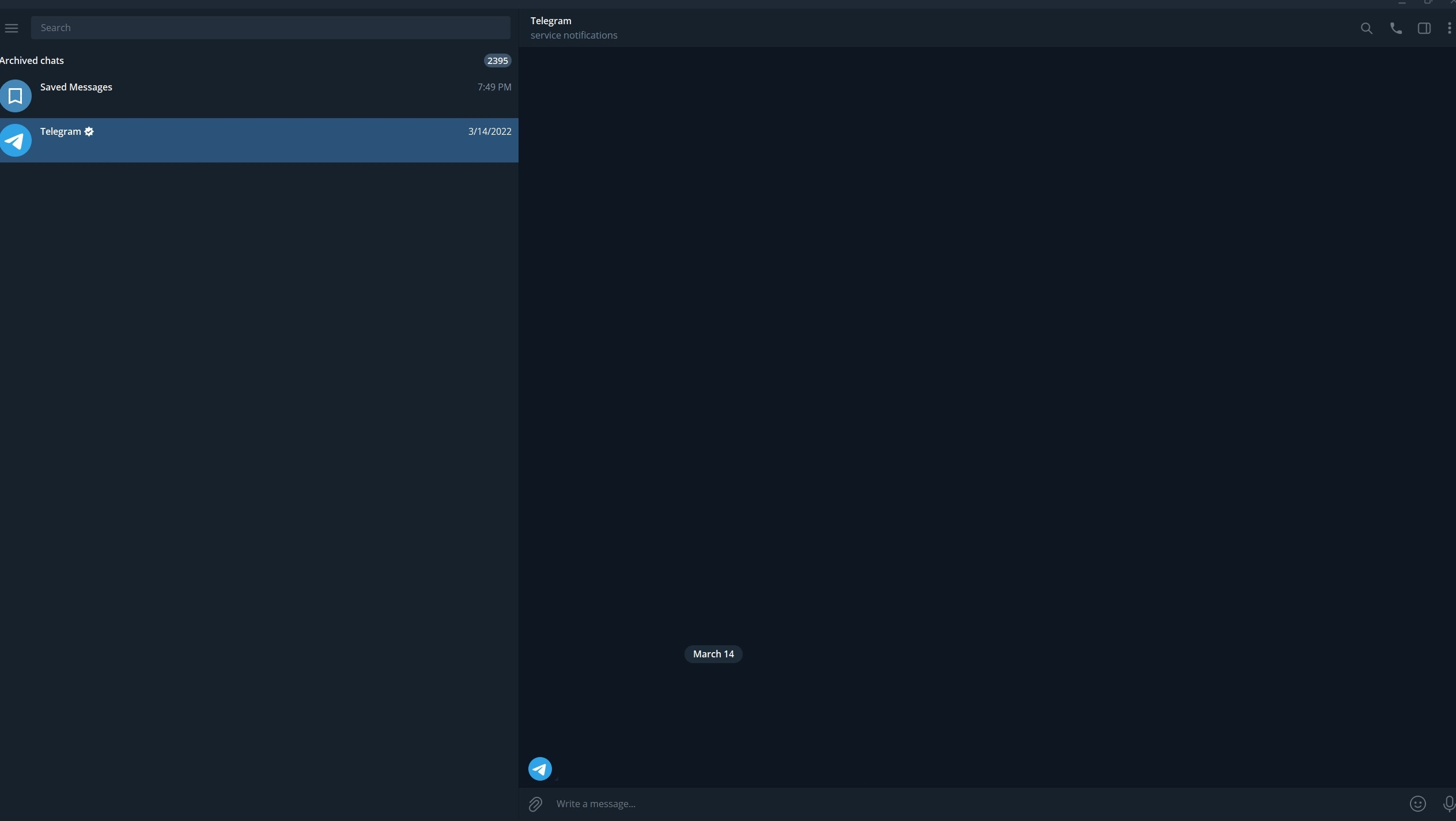Open the Saved Messages chat
The image size is (1456, 821).
pyautogui.click(x=259, y=96)
